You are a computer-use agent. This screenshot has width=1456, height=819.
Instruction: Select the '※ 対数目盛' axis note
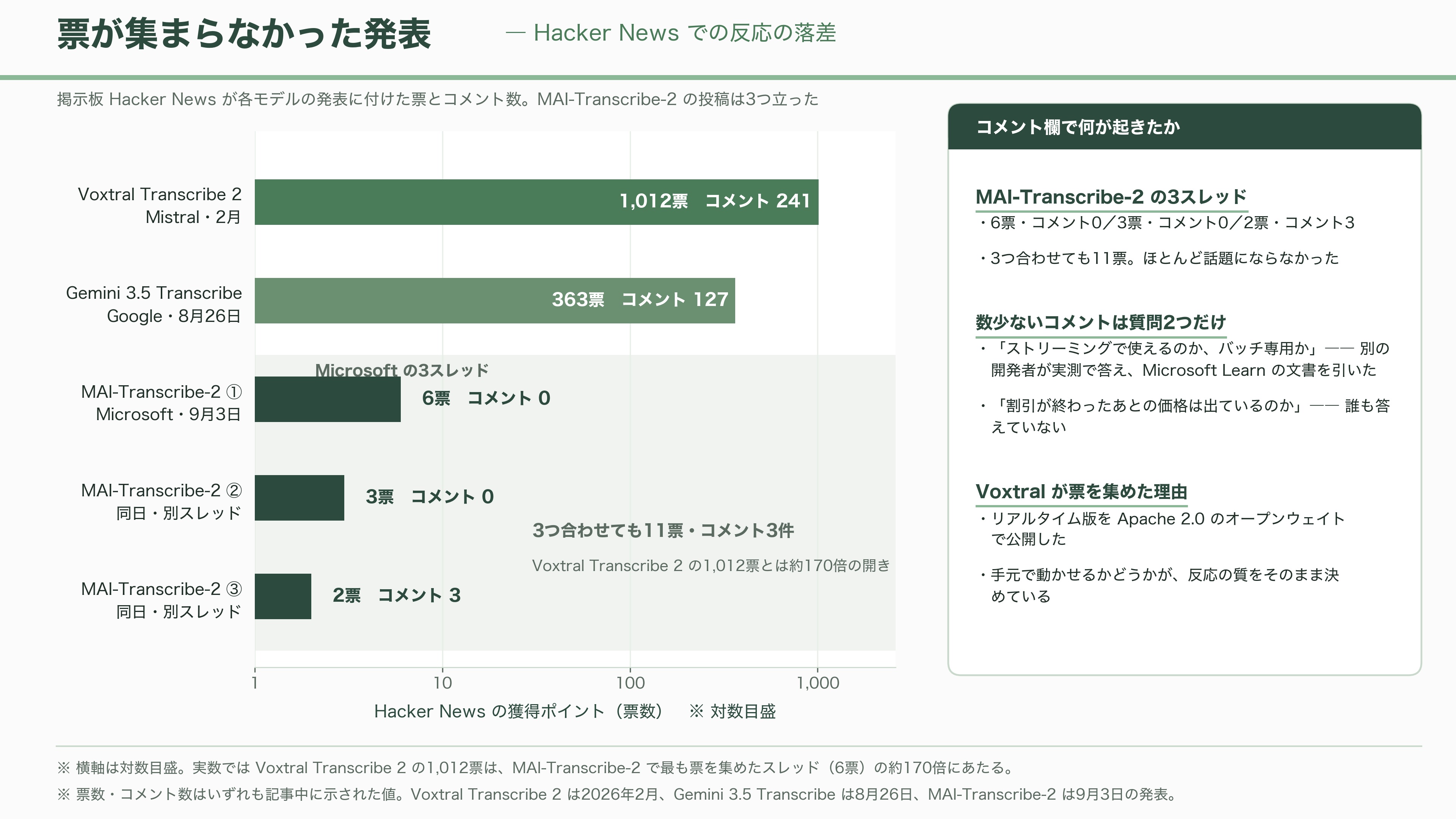[x=733, y=711]
